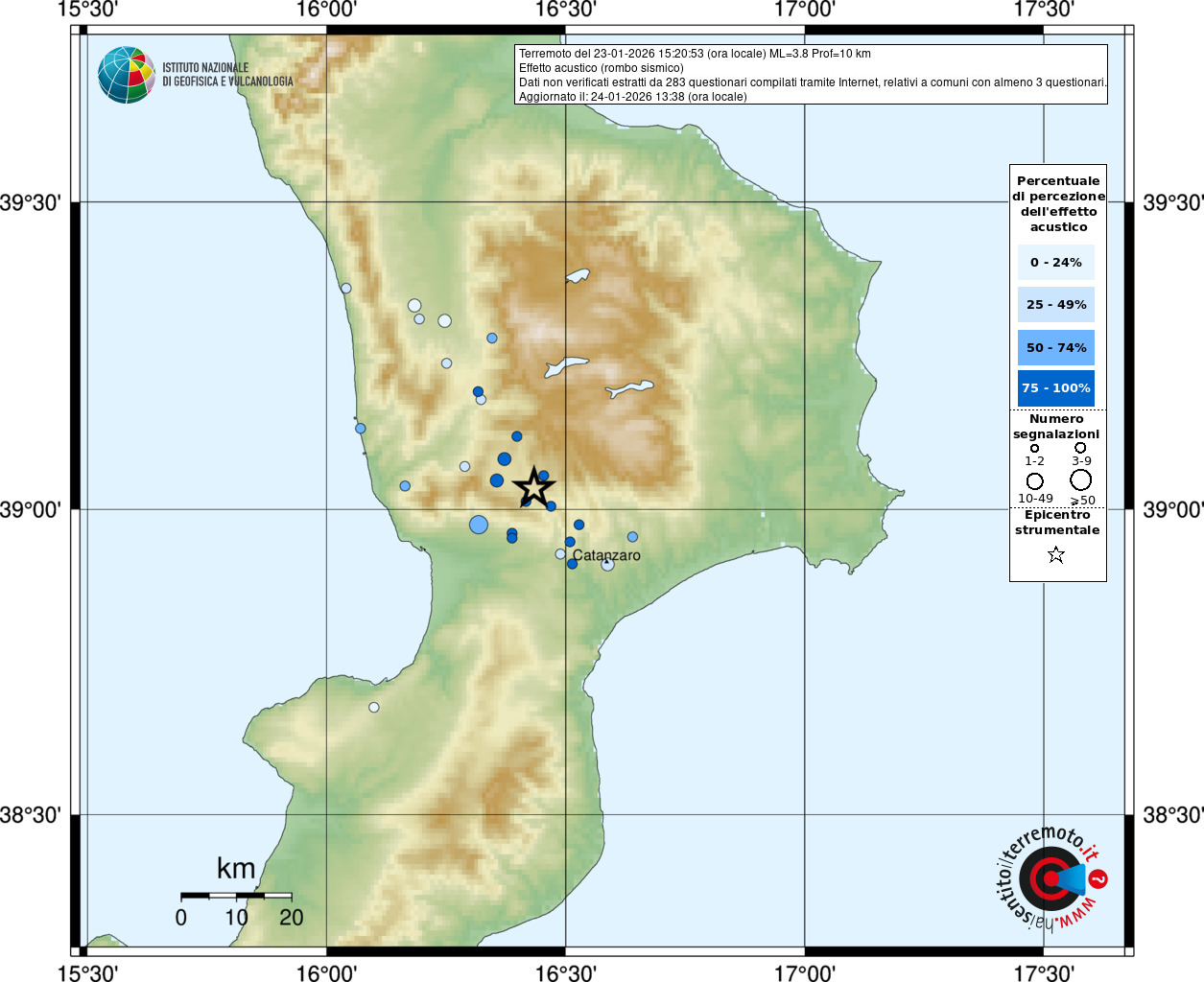Click the km scale bar

(236, 896)
